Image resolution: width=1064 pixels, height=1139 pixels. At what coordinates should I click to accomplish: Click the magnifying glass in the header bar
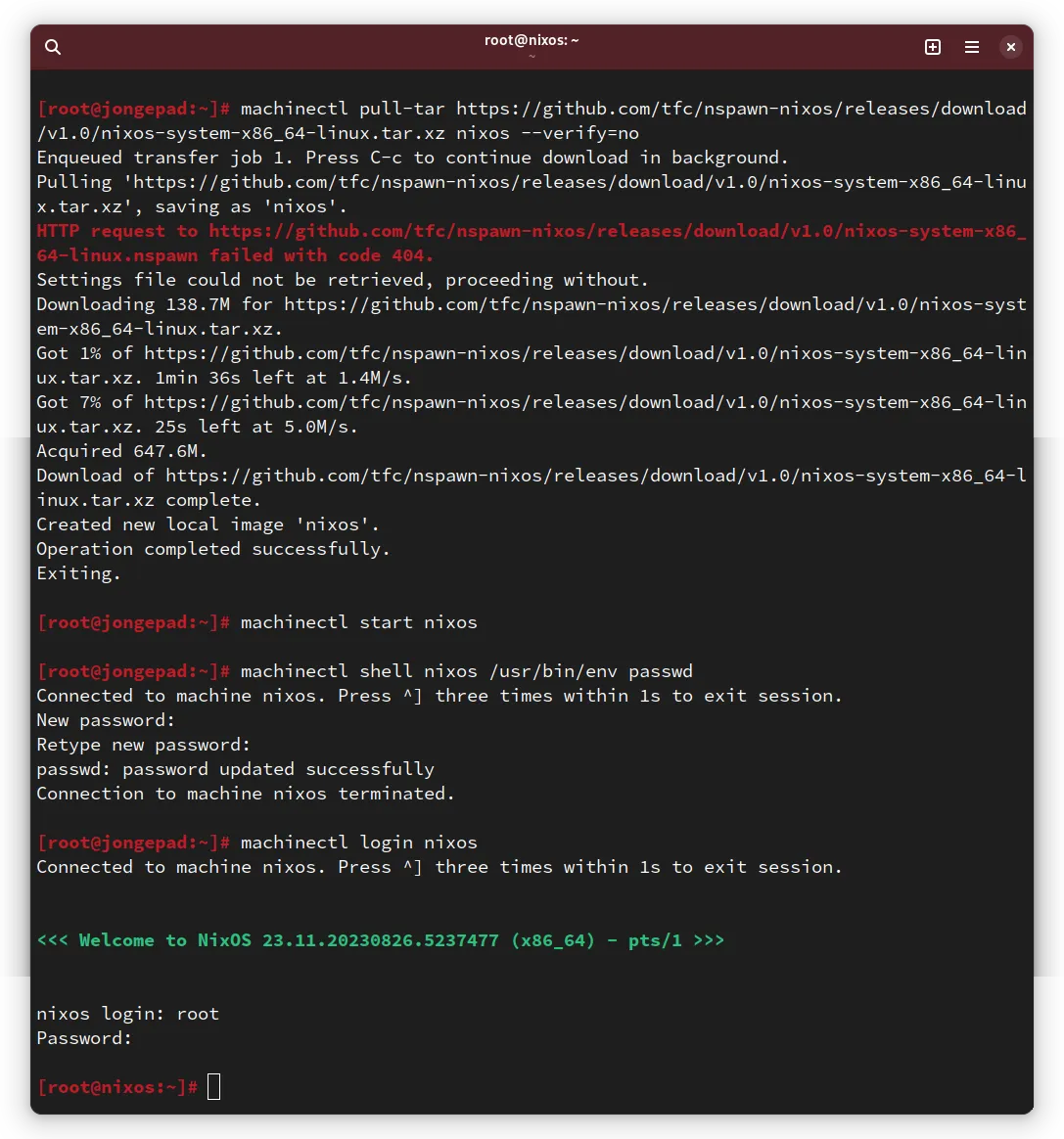pyautogui.click(x=52, y=46)
